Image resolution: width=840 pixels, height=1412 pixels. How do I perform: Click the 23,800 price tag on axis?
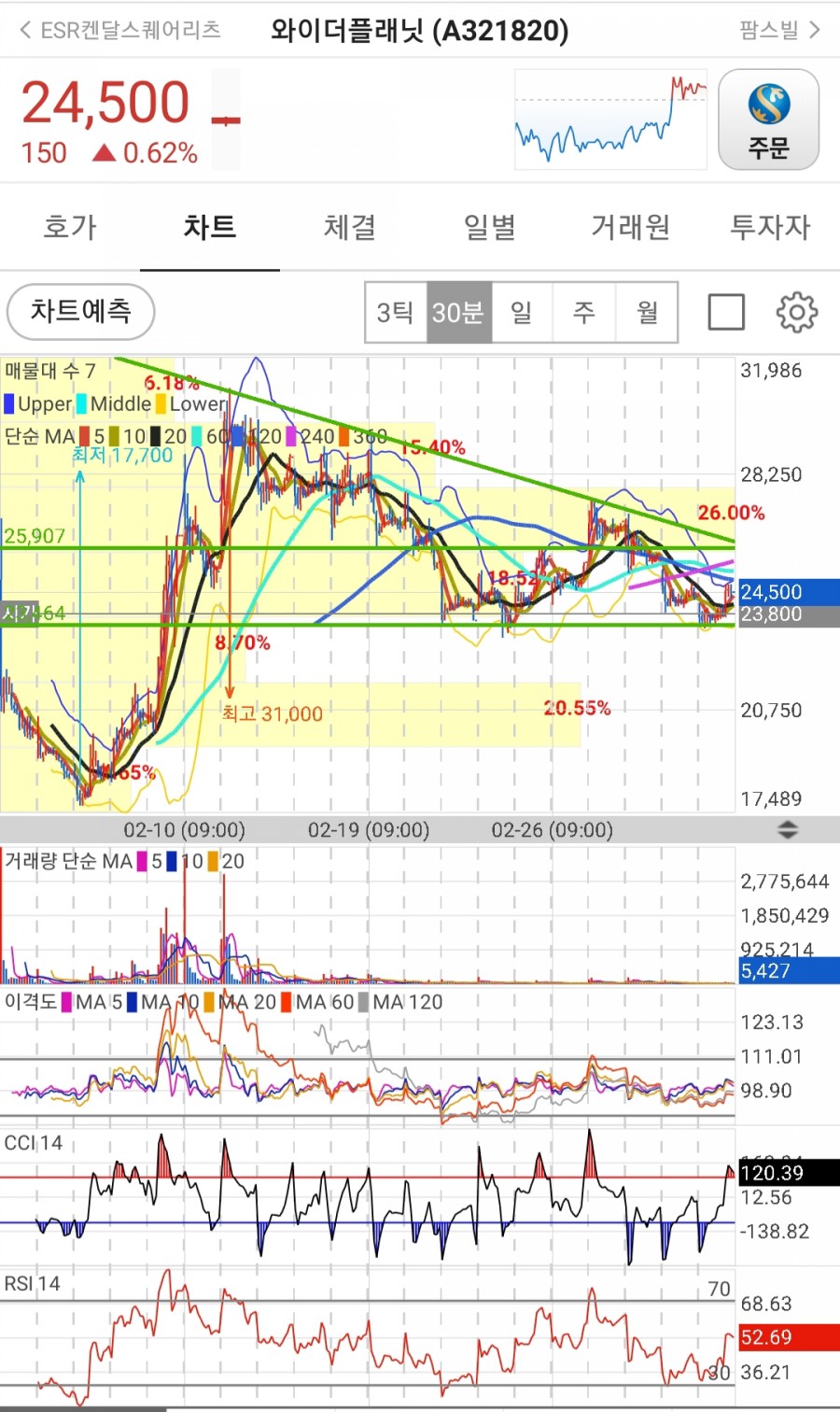[788, 614]
